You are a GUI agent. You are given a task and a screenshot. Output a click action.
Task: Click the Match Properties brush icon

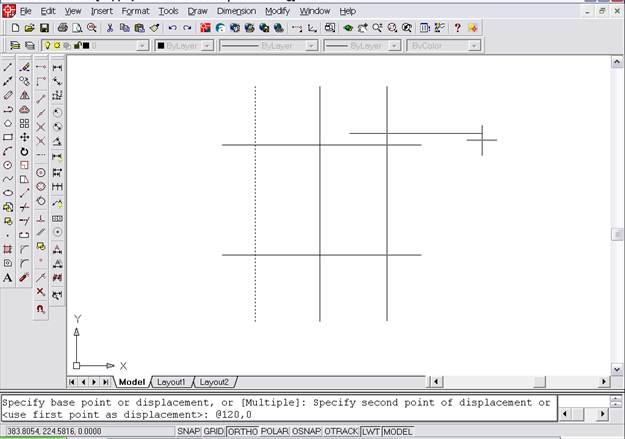pyautogui.click(x=155, y=28)
